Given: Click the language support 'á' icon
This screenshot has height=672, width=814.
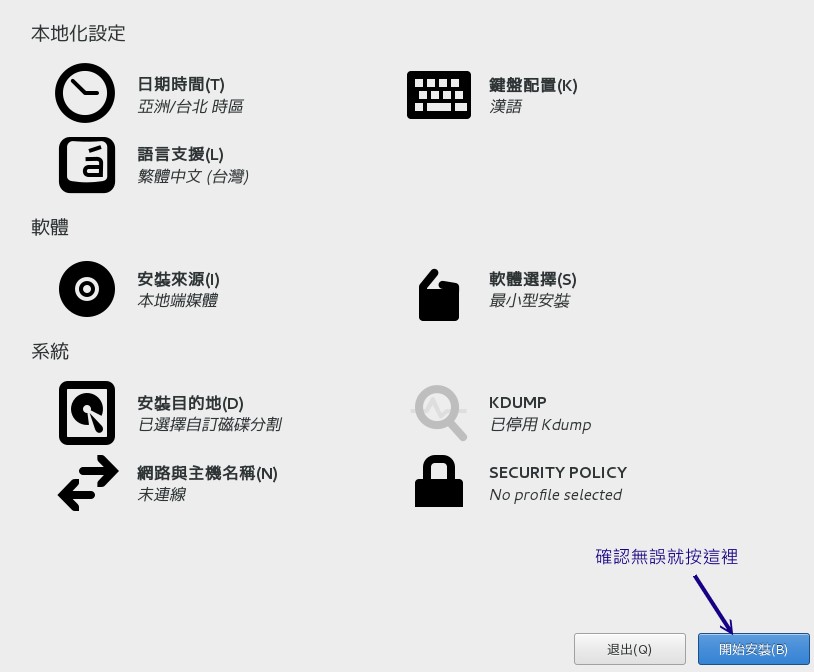Looking at the screenshot, I should coord(87,164).
